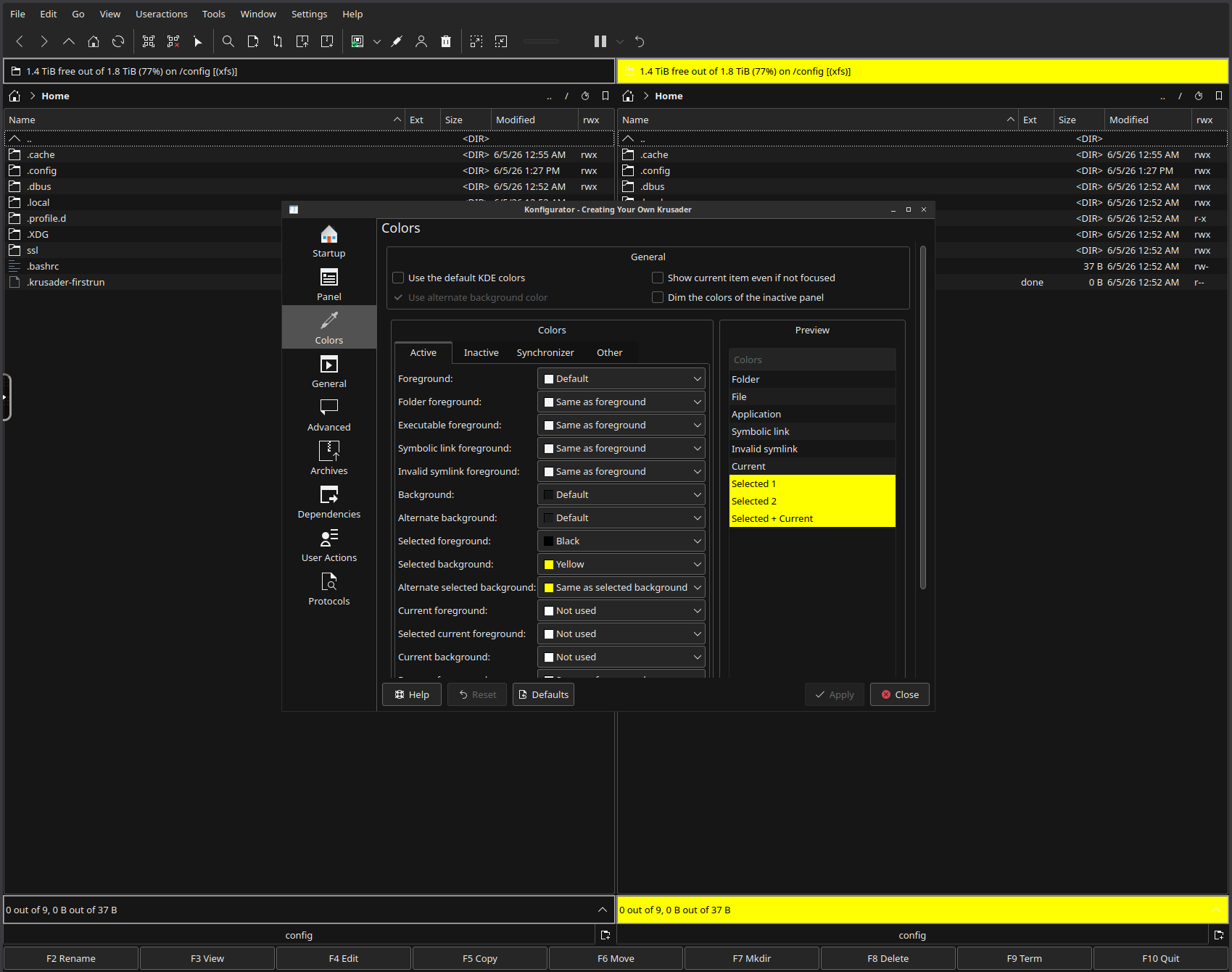The image size is (1232, 972).
Task: Open search with the magnifier icon
Action: click(228, 41)
